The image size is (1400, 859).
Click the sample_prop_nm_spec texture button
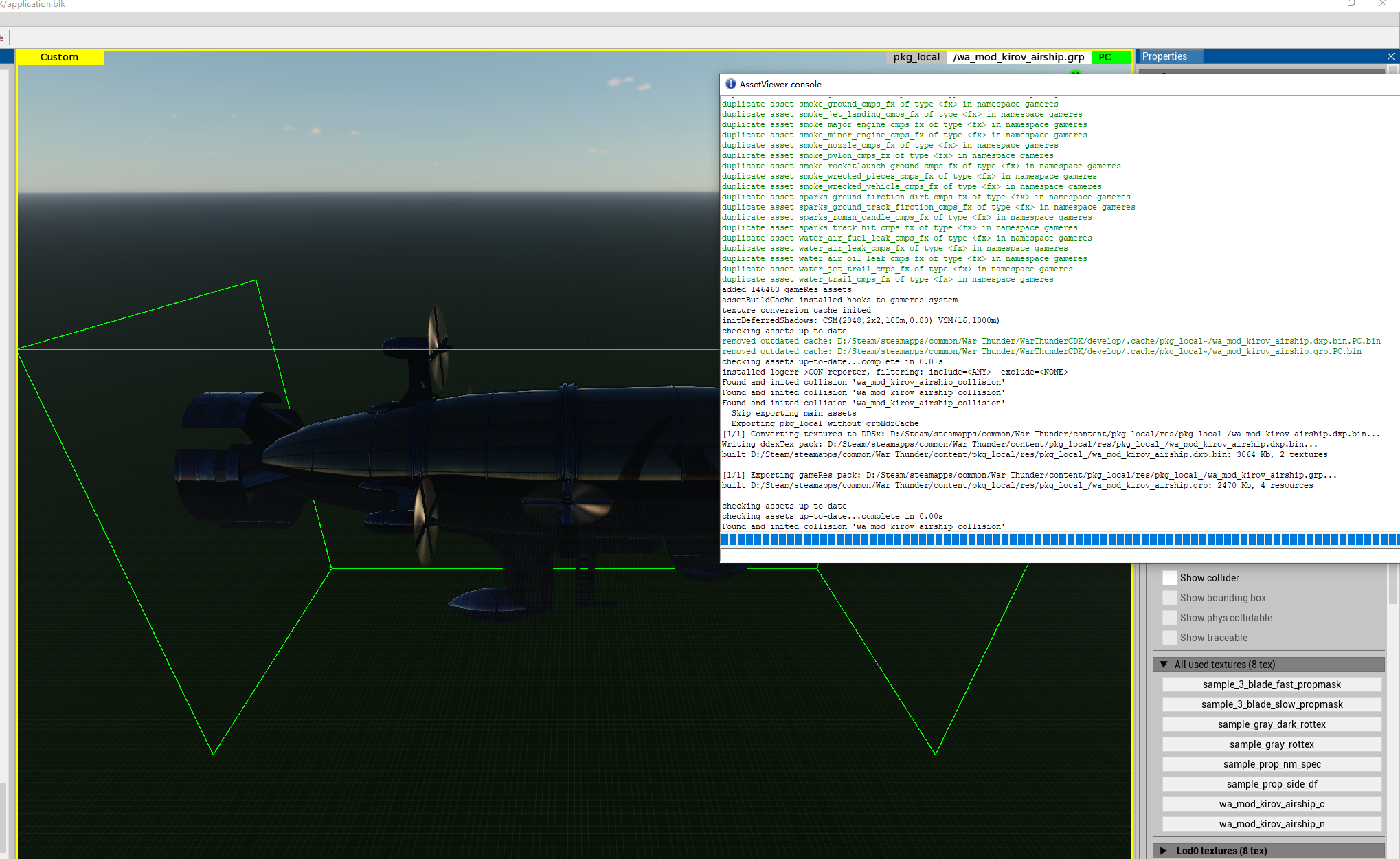[1271, 764]
